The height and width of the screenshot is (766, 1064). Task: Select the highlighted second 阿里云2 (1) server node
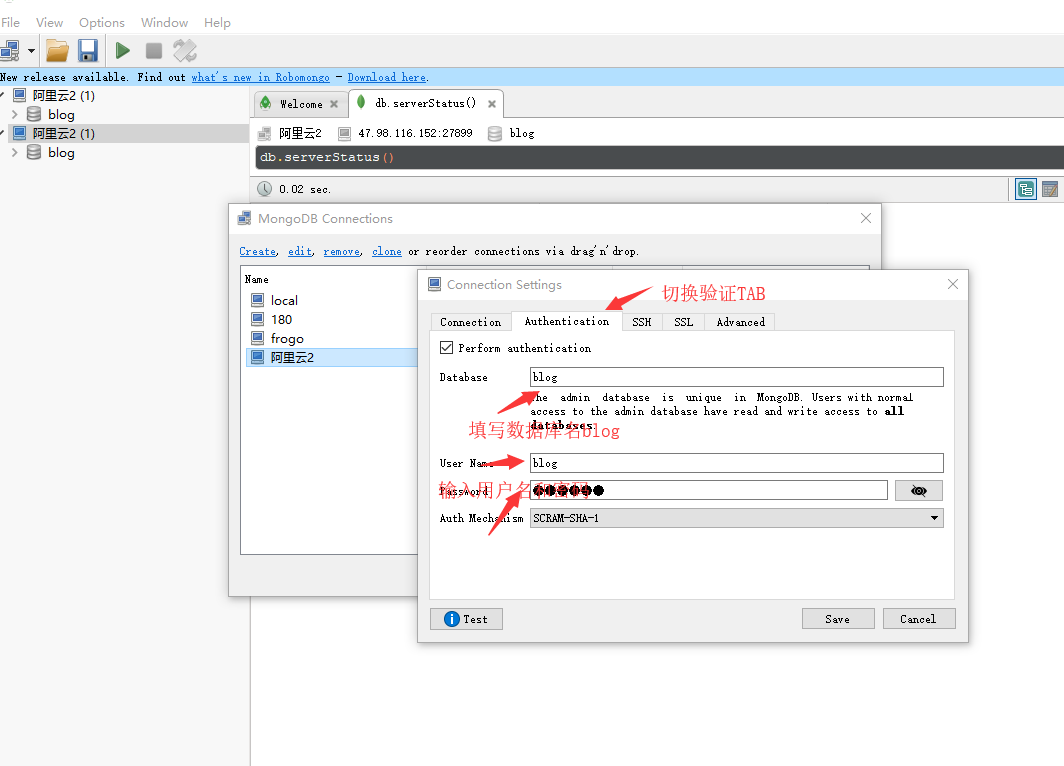click(x=64, y=134)
